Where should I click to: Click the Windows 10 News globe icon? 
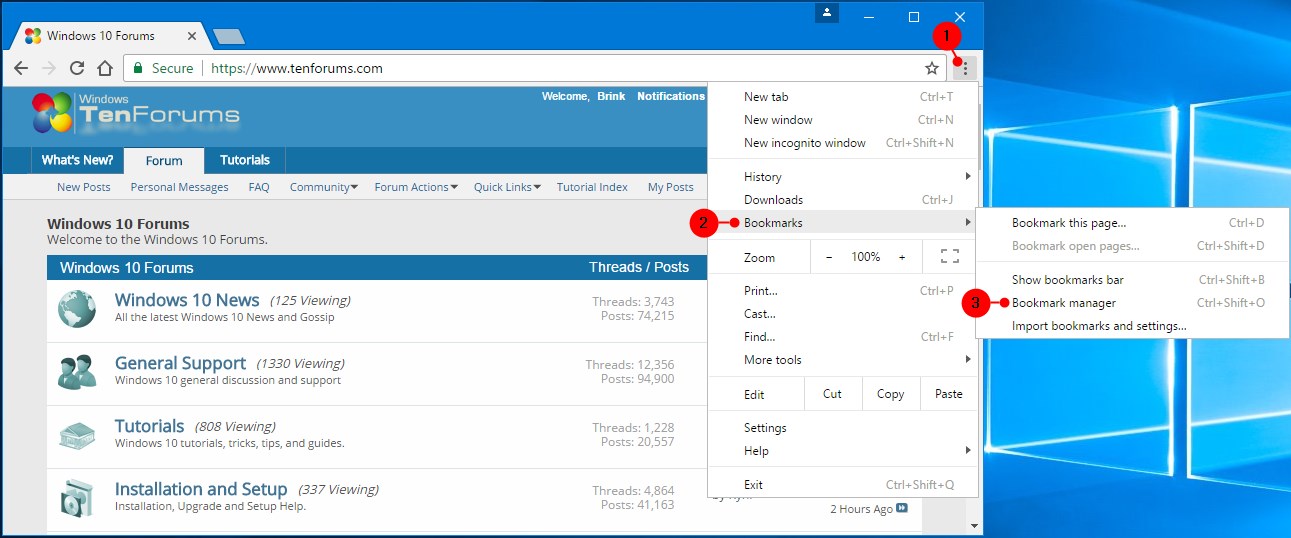[x=77, y=309]
